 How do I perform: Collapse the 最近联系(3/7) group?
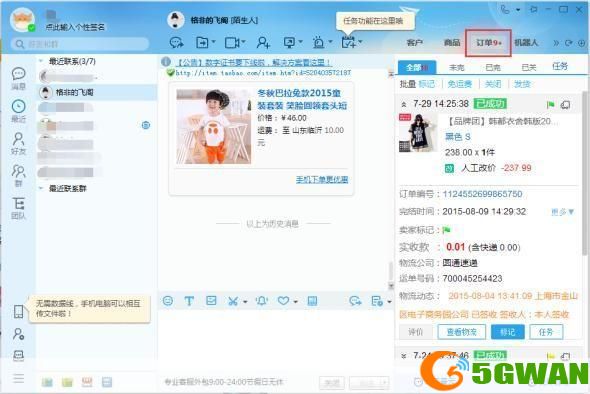point(41,61)
